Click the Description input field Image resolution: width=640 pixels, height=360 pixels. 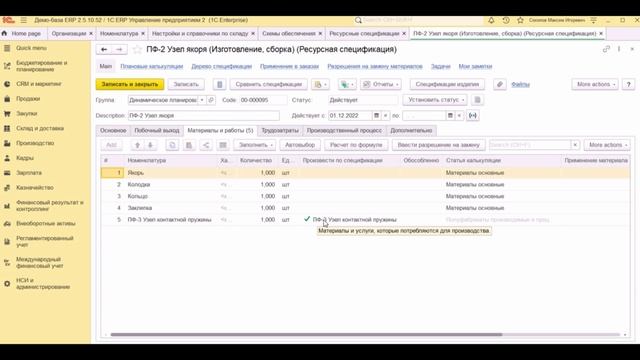pos(204,116)
